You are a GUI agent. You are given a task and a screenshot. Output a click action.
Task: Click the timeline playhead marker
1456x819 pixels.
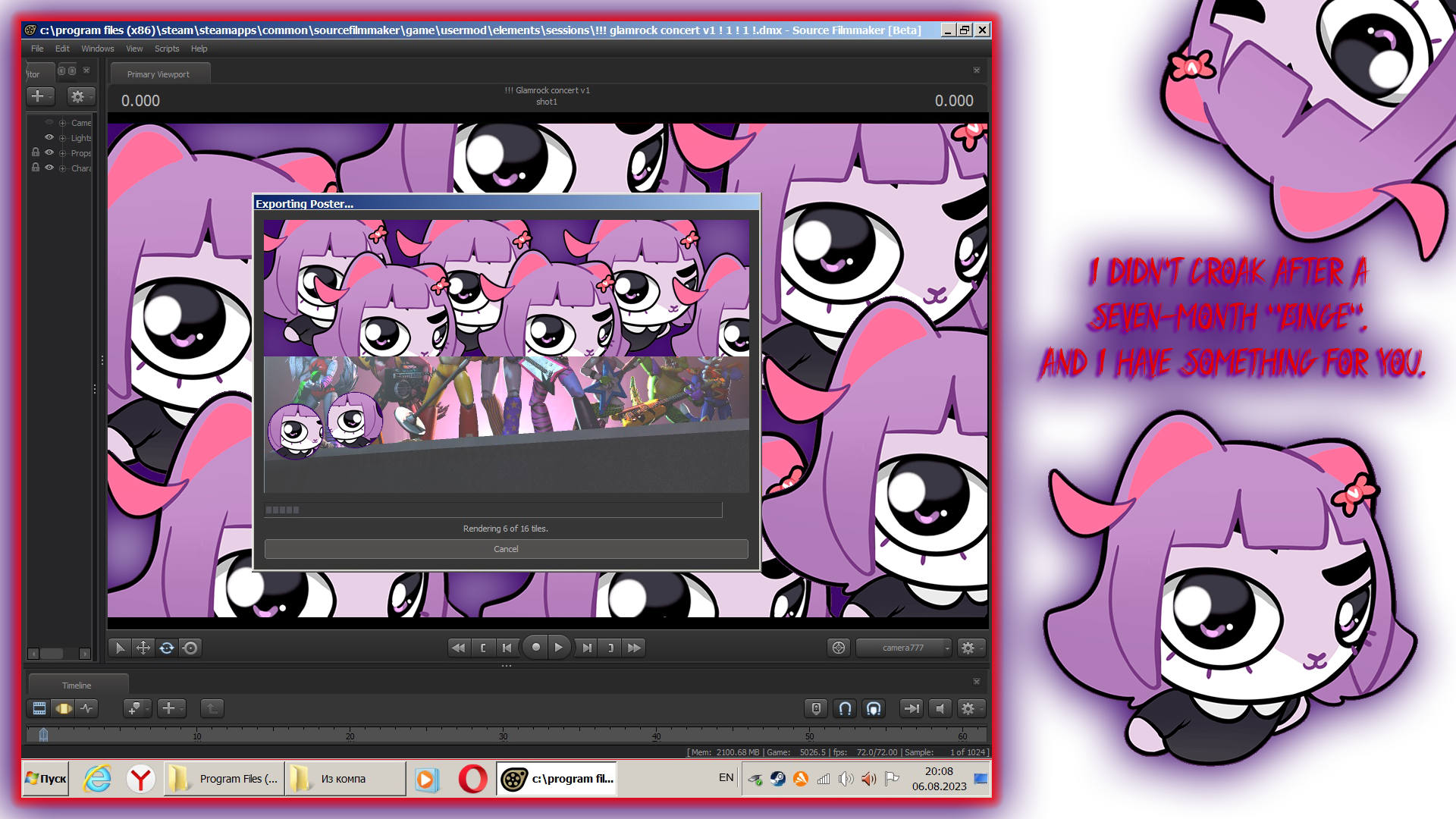(44, 734)
